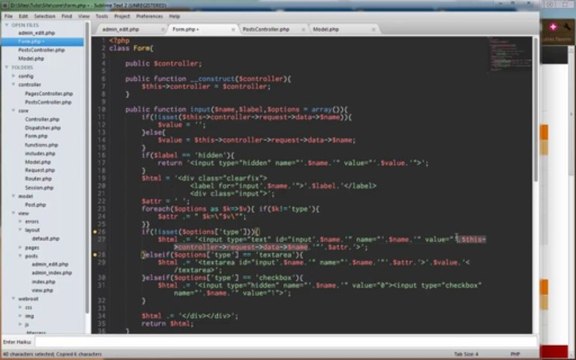Click the Enter Haiku input field
This screenshot has width=576, height=360.
tap(286, 342)
